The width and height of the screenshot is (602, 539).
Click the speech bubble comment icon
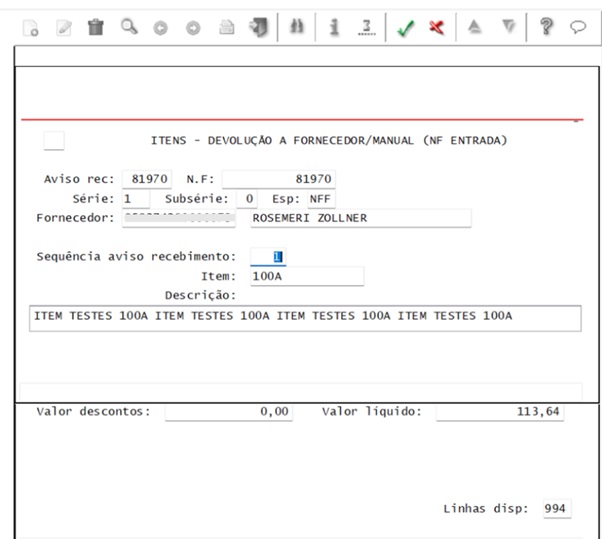(578, 27)
